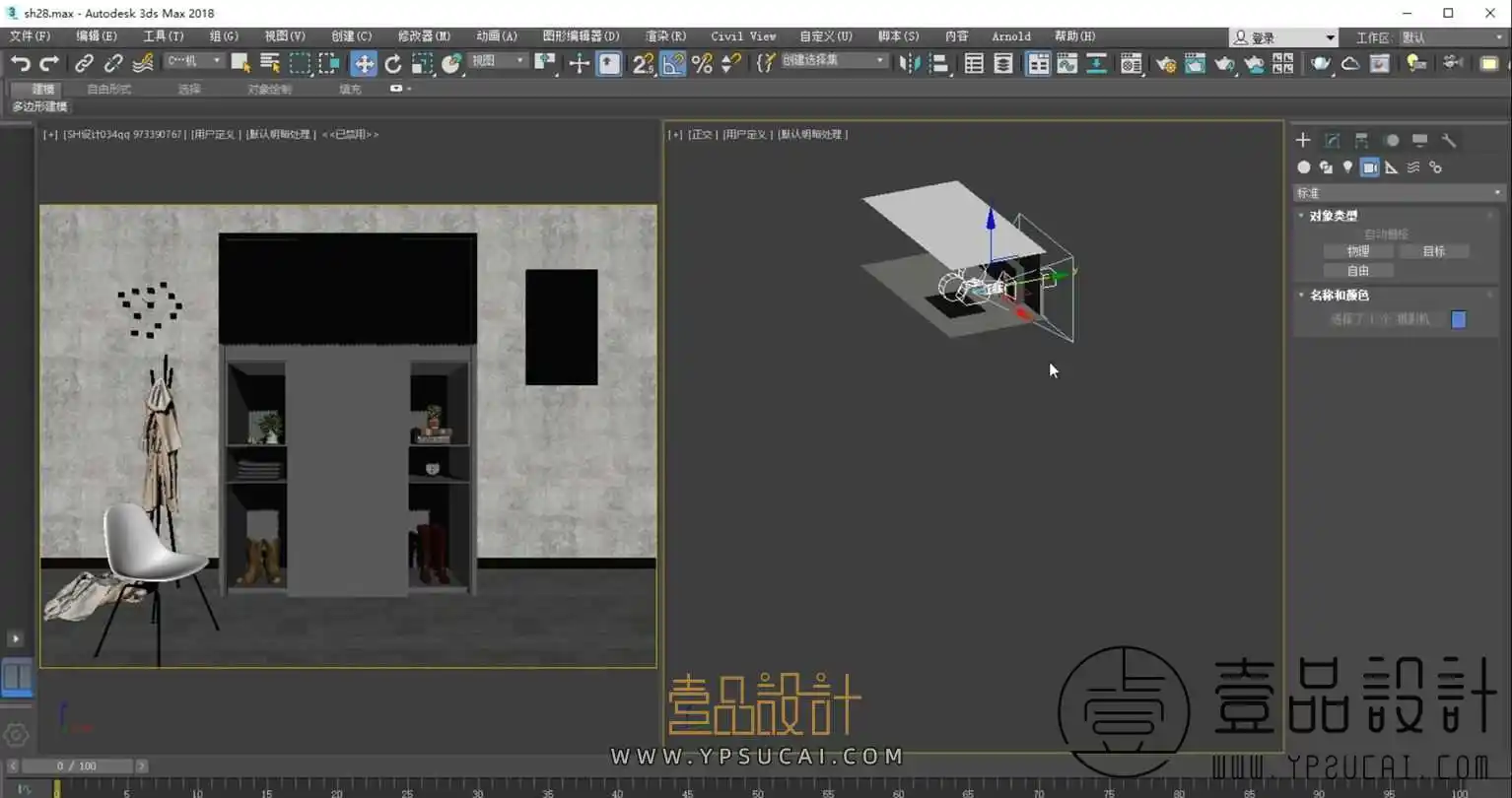Click the Select and Place tool
Viewport: 1512px width, 798px height.
[x=451, y=63]
